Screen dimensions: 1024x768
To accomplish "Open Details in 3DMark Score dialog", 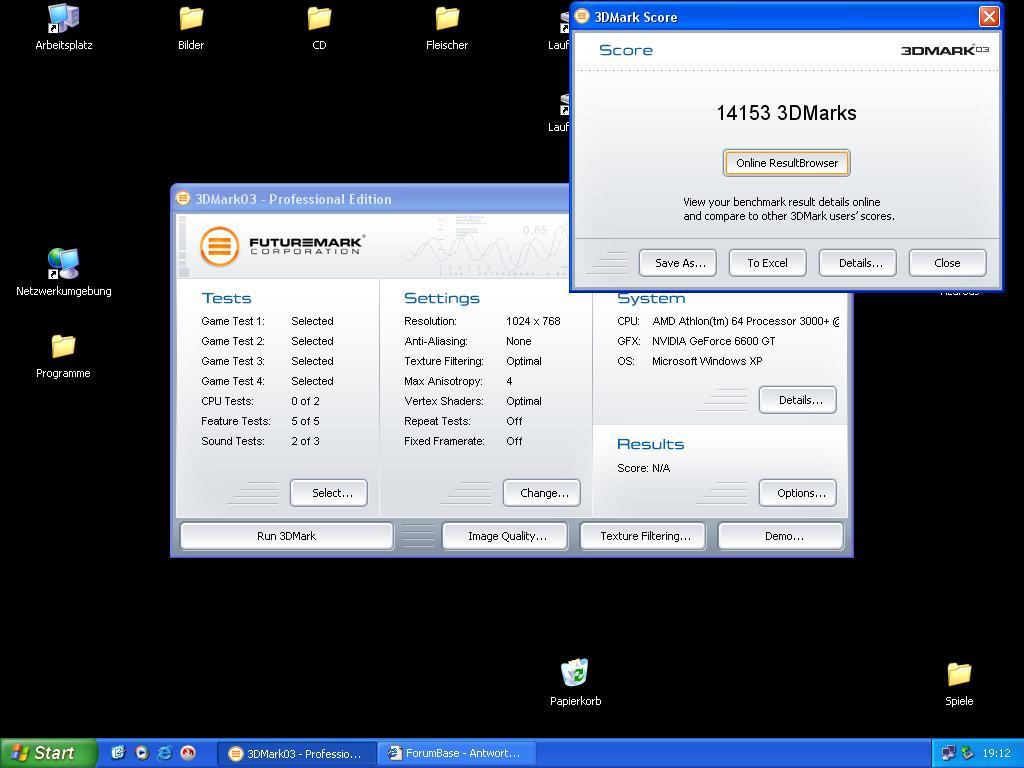I will pyautogui.click(x=857, y=263).
